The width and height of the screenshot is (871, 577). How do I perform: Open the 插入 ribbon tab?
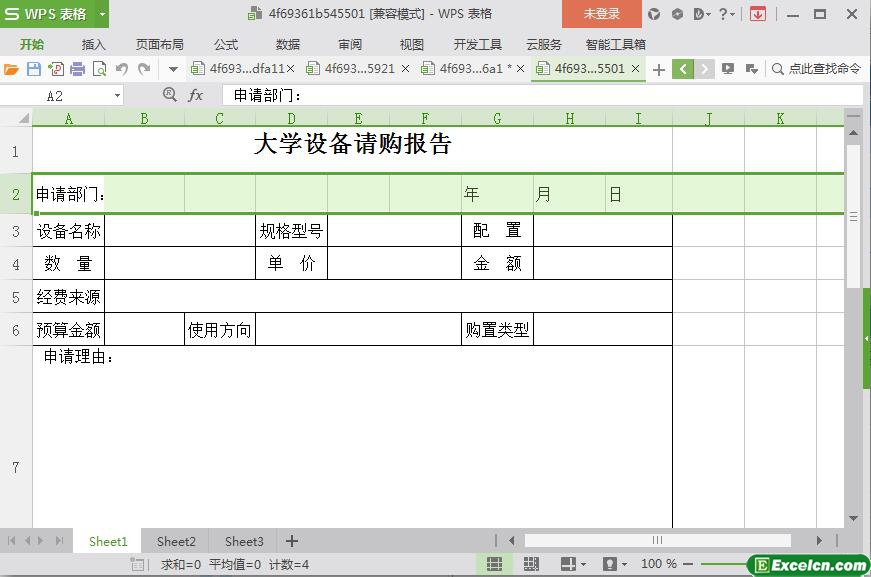coord(93,44)
